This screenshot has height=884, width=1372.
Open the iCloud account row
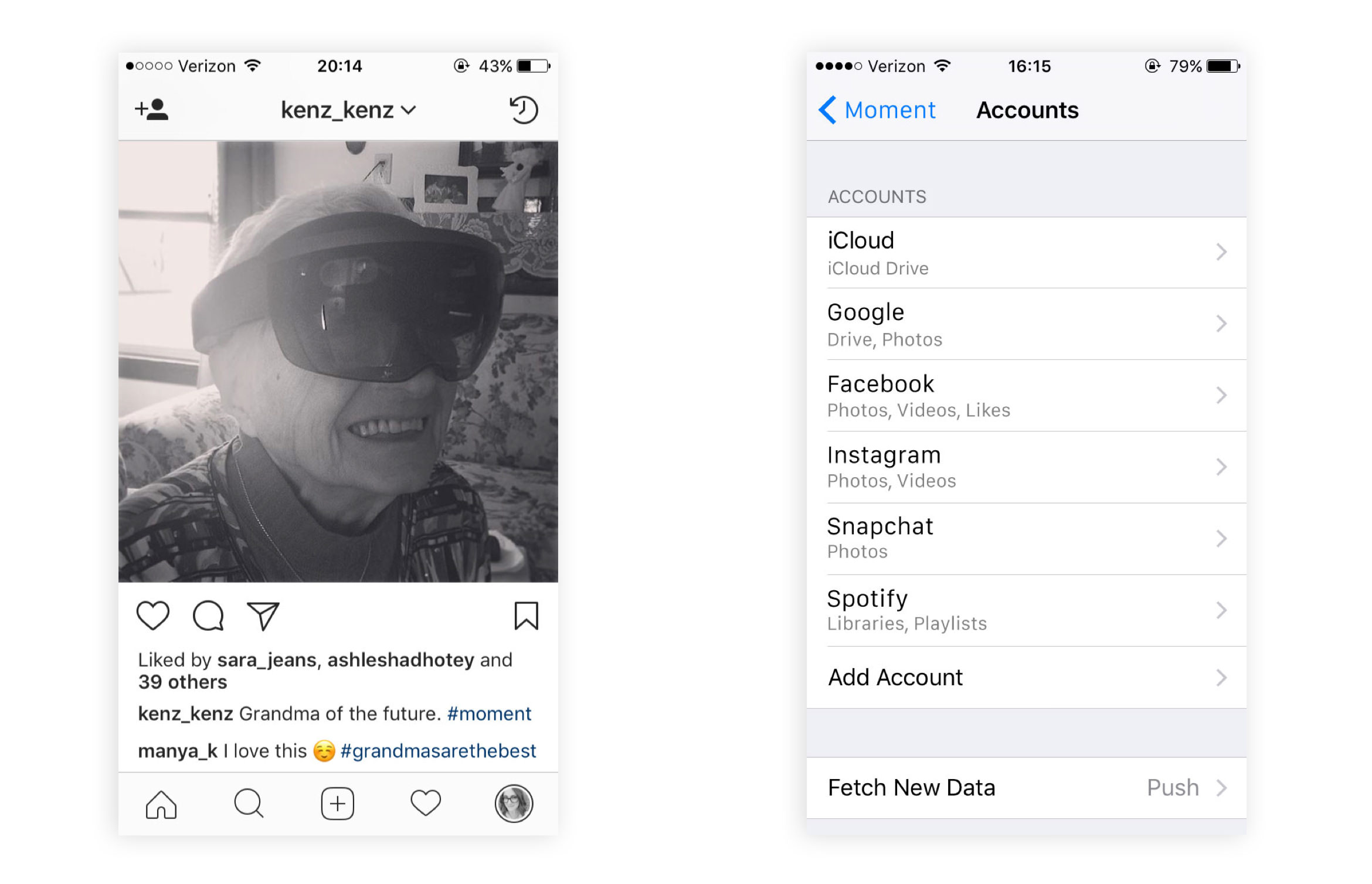[1027, 253]
